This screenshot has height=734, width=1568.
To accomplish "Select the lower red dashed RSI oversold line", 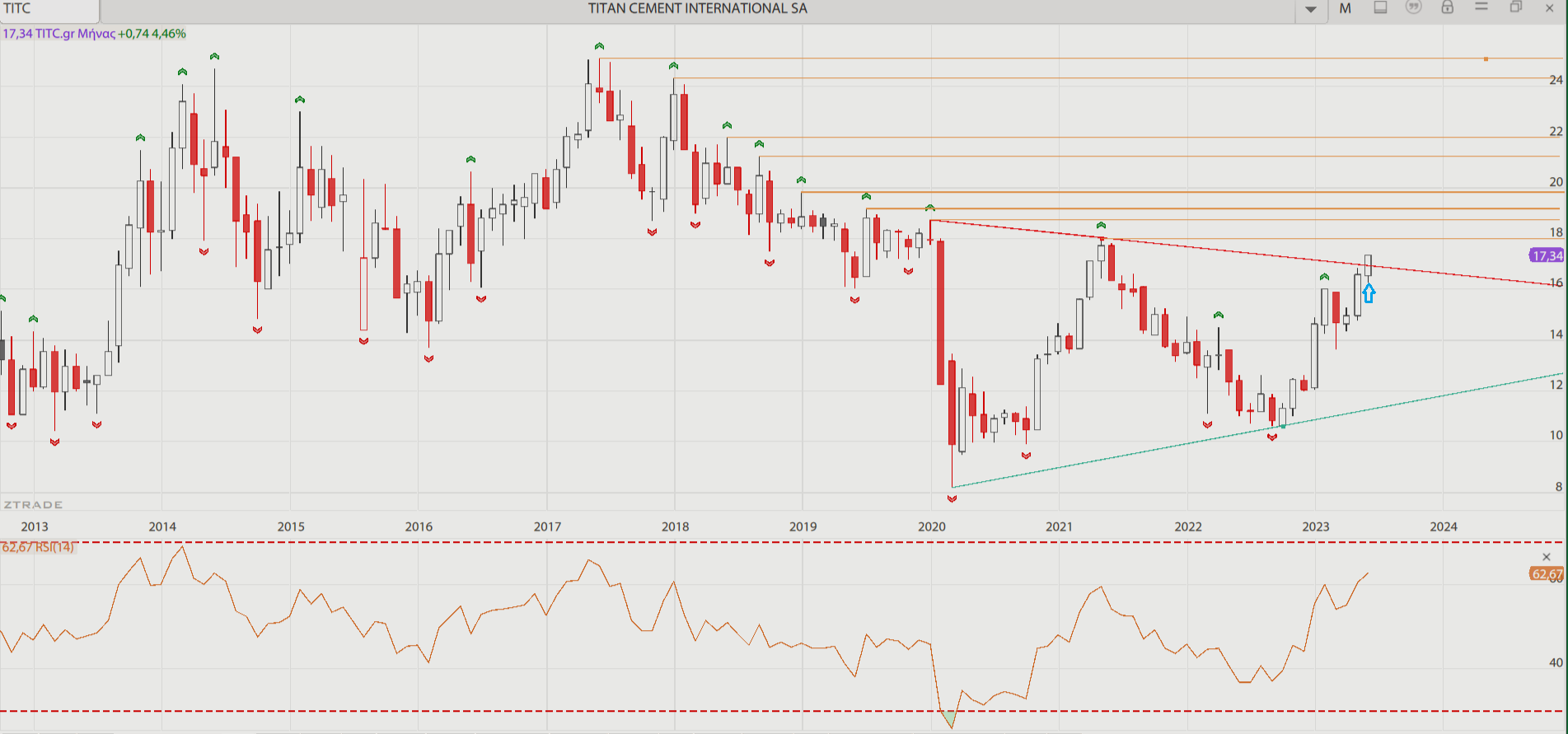I will click(x=781, y=711).
